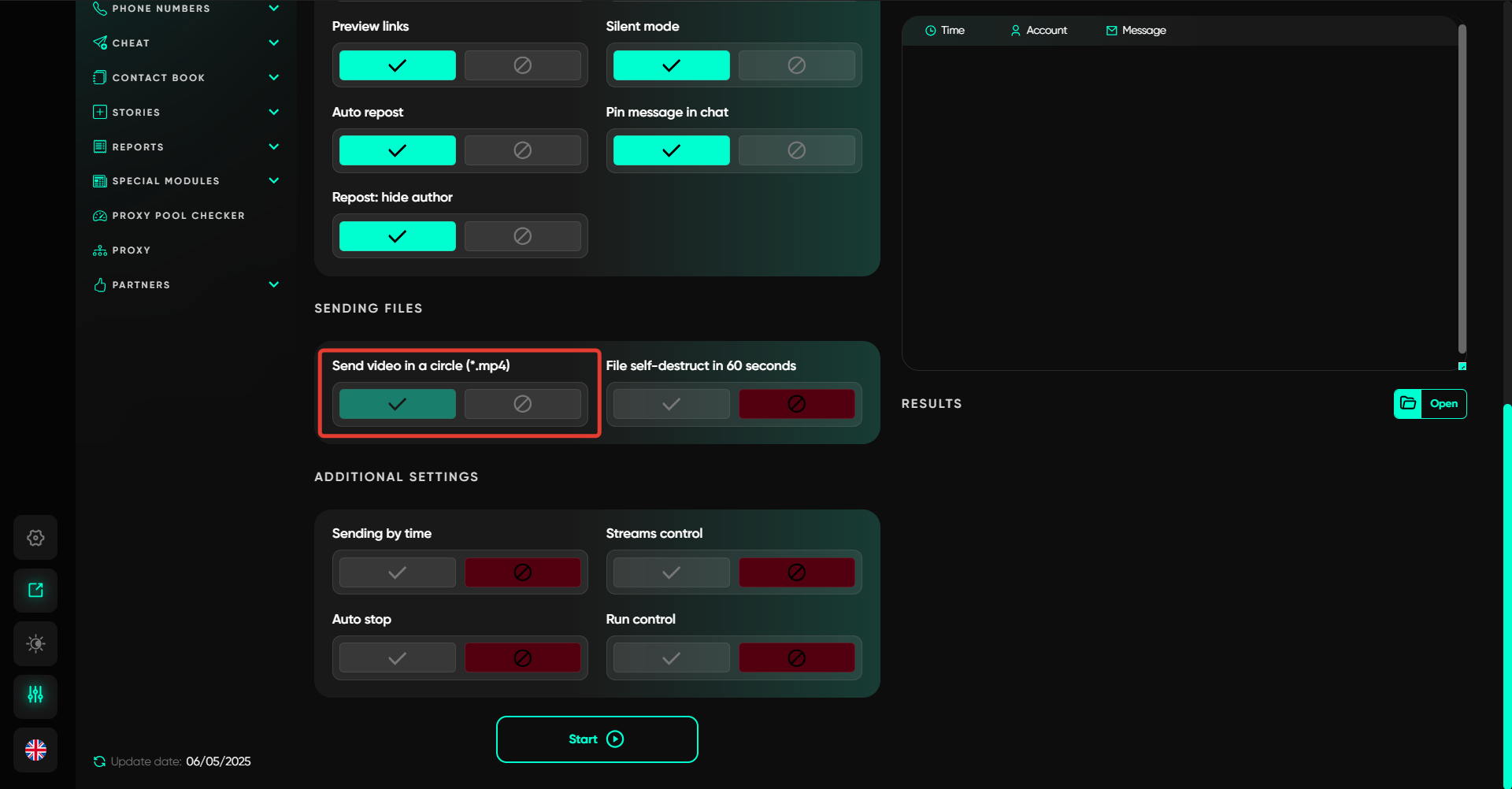The image size is (1512, 789).
Task: Enable Sending by time checkmark
Action: tap(397, 572)
